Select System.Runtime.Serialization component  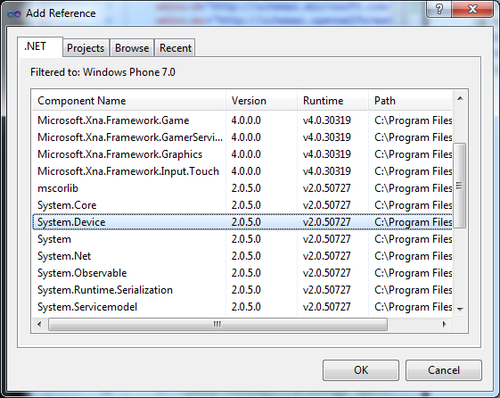pos(243,290)
